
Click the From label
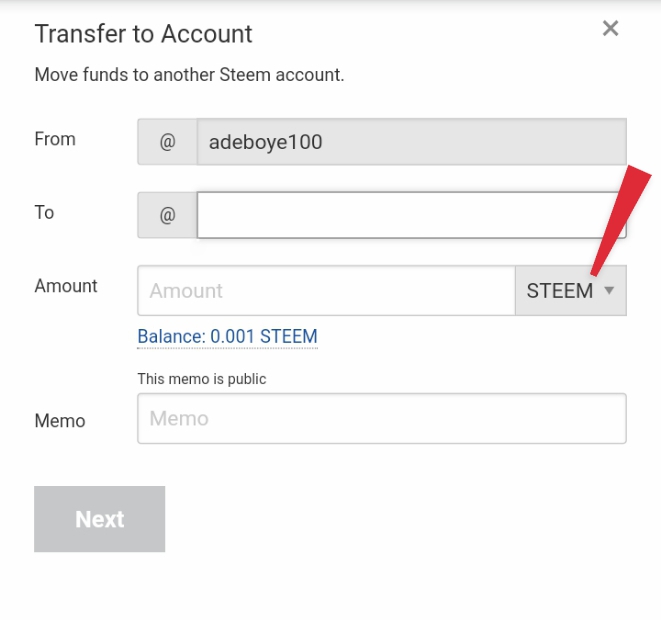55,139
